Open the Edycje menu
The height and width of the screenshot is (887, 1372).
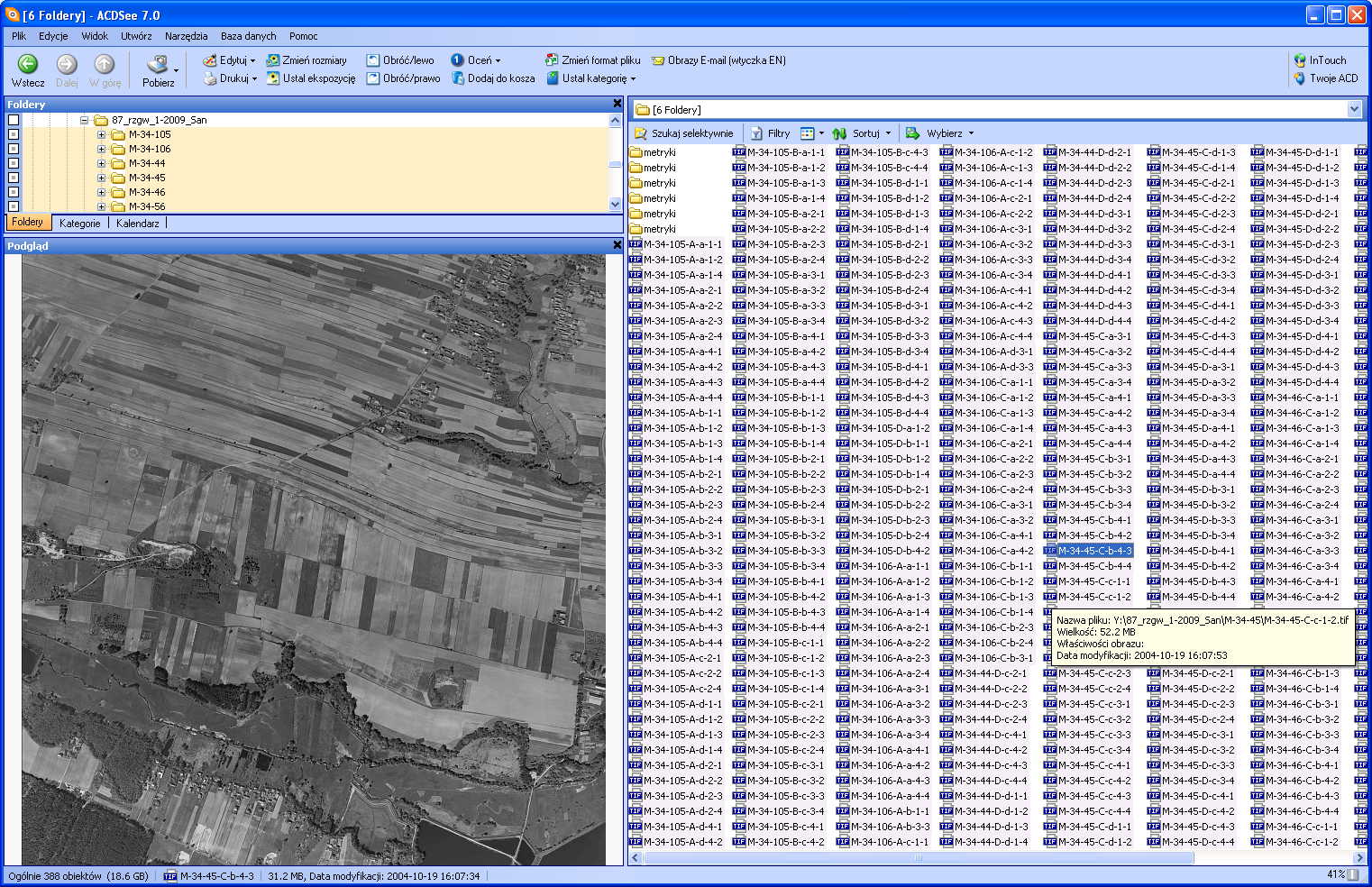(53, 36)
